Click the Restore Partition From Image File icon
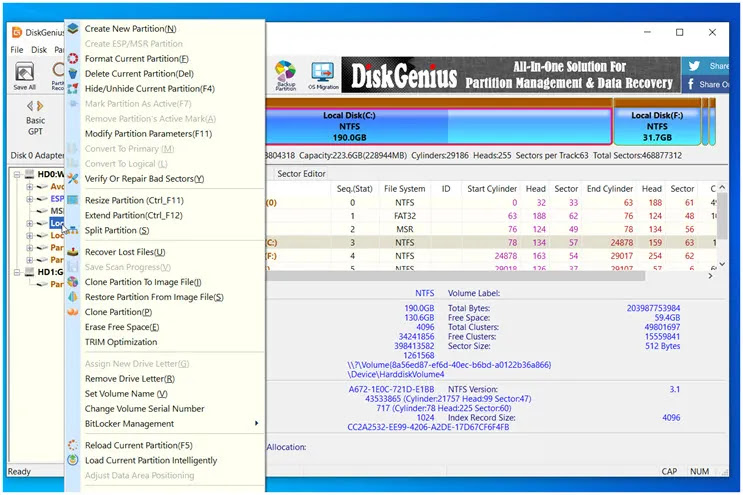743x495 pixels. [x=72, y=297]
